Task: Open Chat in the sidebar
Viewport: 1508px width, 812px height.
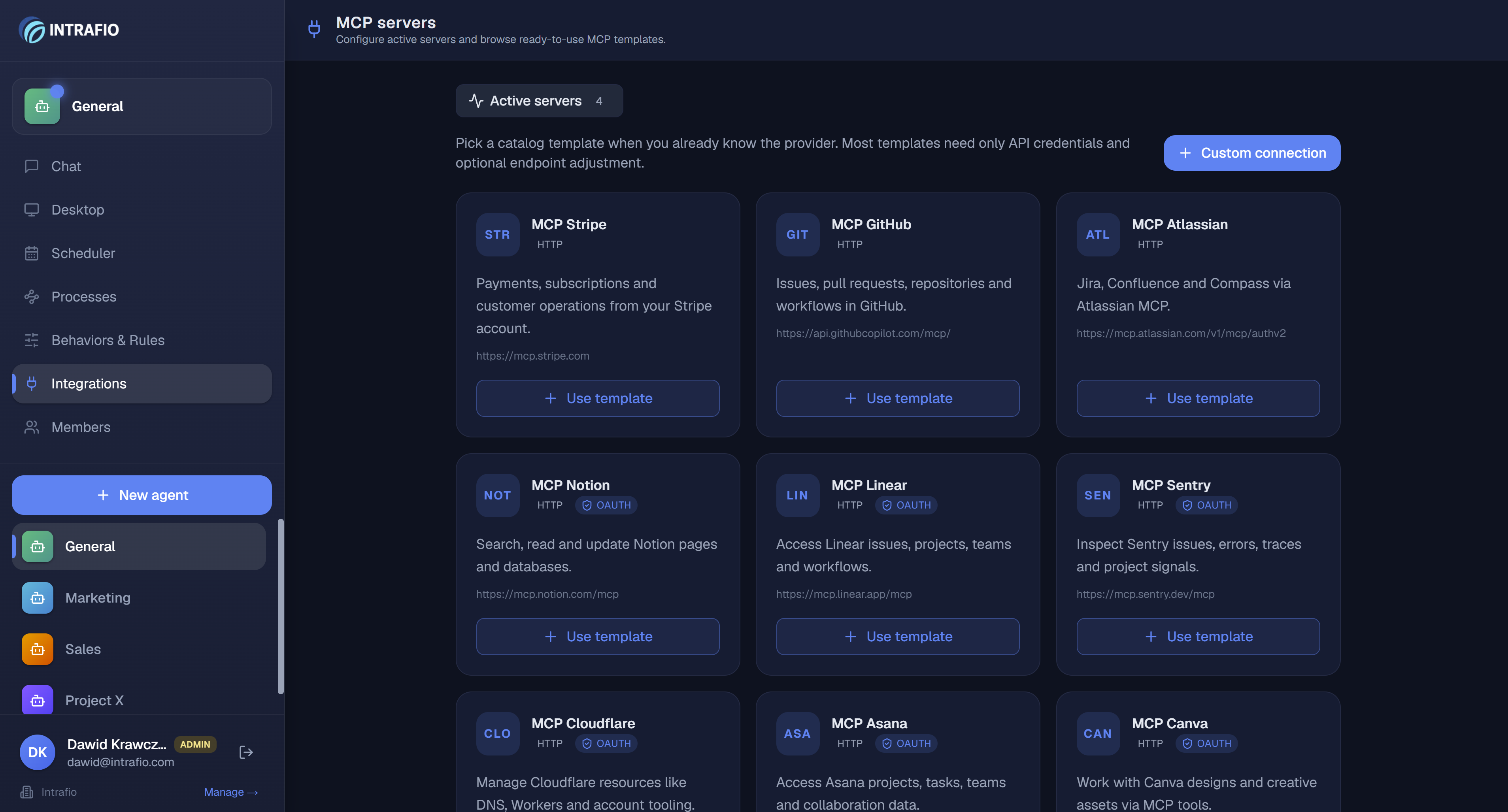Action: click(142, 166)
